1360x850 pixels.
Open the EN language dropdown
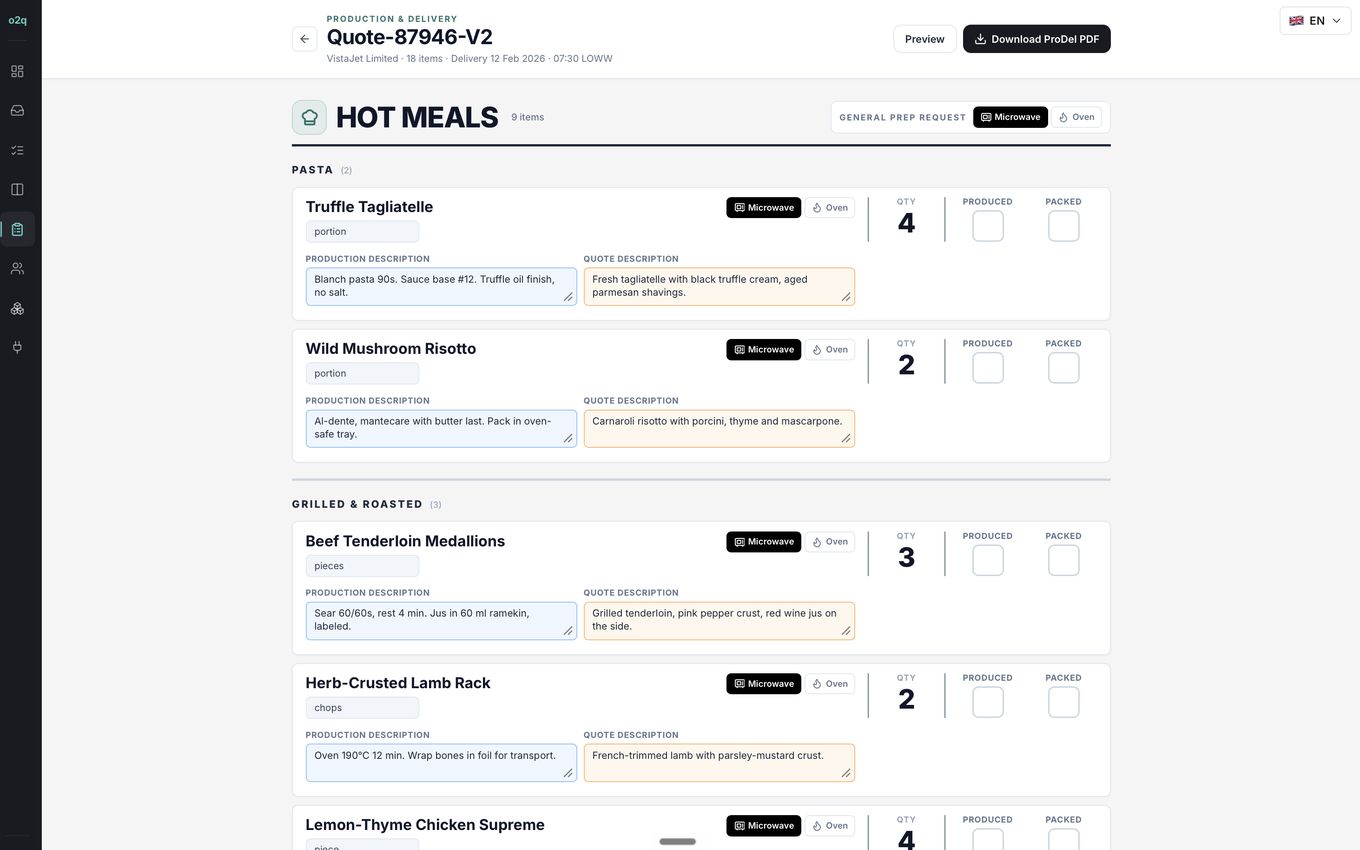click(1315, 21)
